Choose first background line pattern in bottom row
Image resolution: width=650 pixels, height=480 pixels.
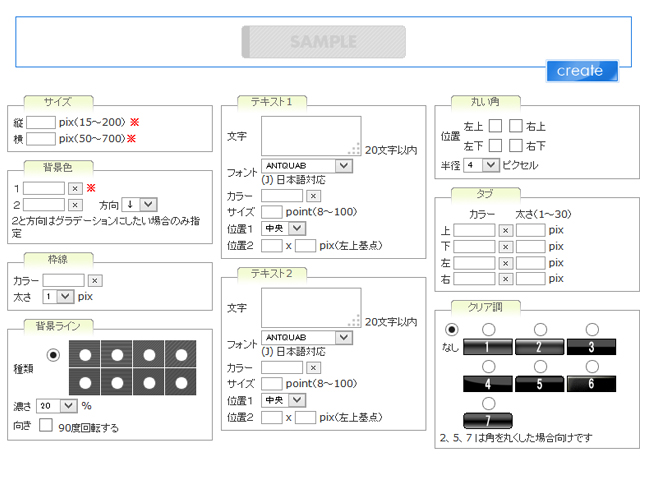coord(85,383)
